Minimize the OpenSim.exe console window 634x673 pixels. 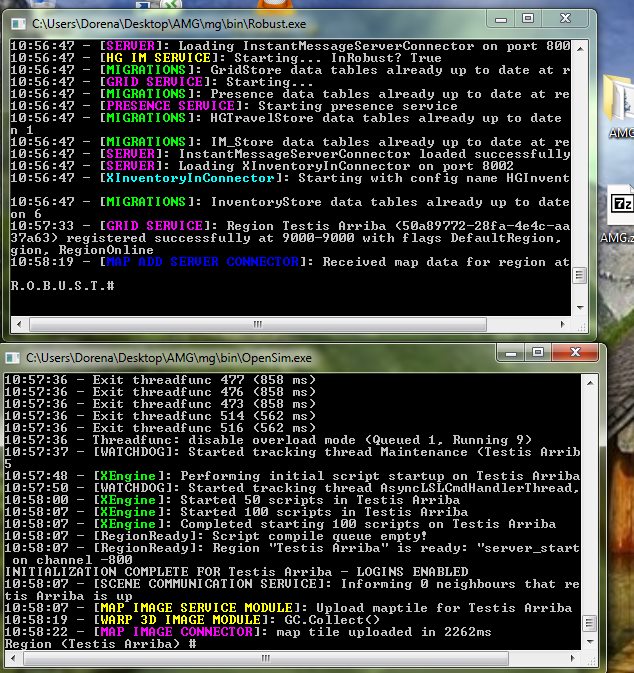click(x=510, y=353)
